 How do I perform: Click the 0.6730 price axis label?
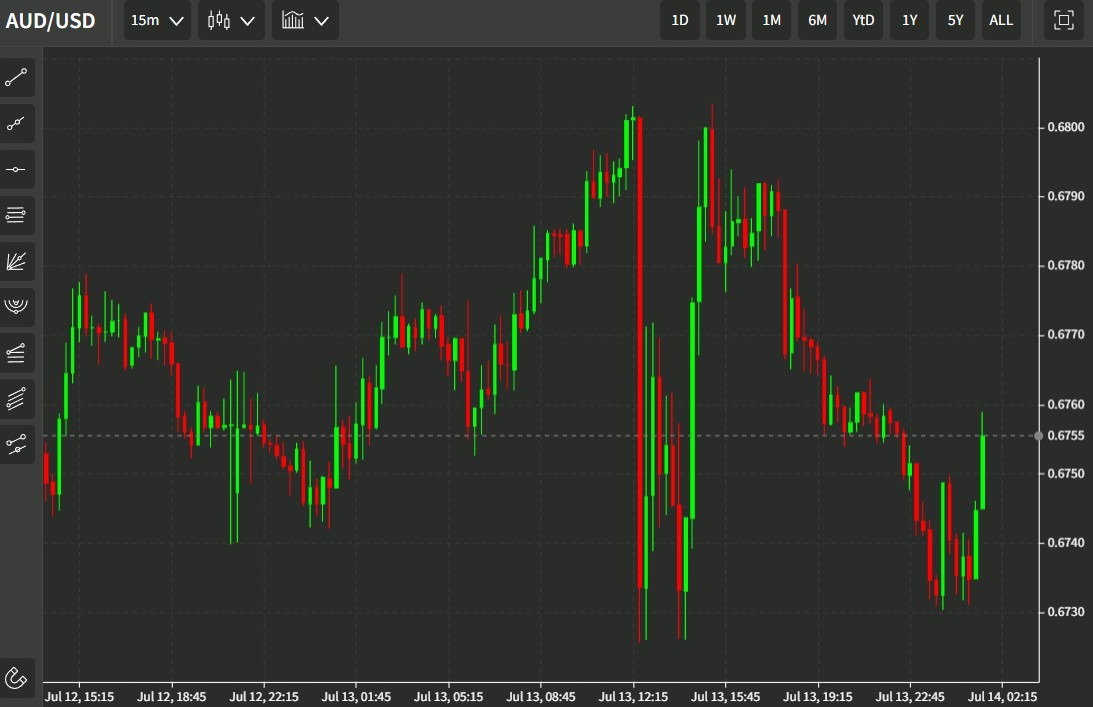1066,611
